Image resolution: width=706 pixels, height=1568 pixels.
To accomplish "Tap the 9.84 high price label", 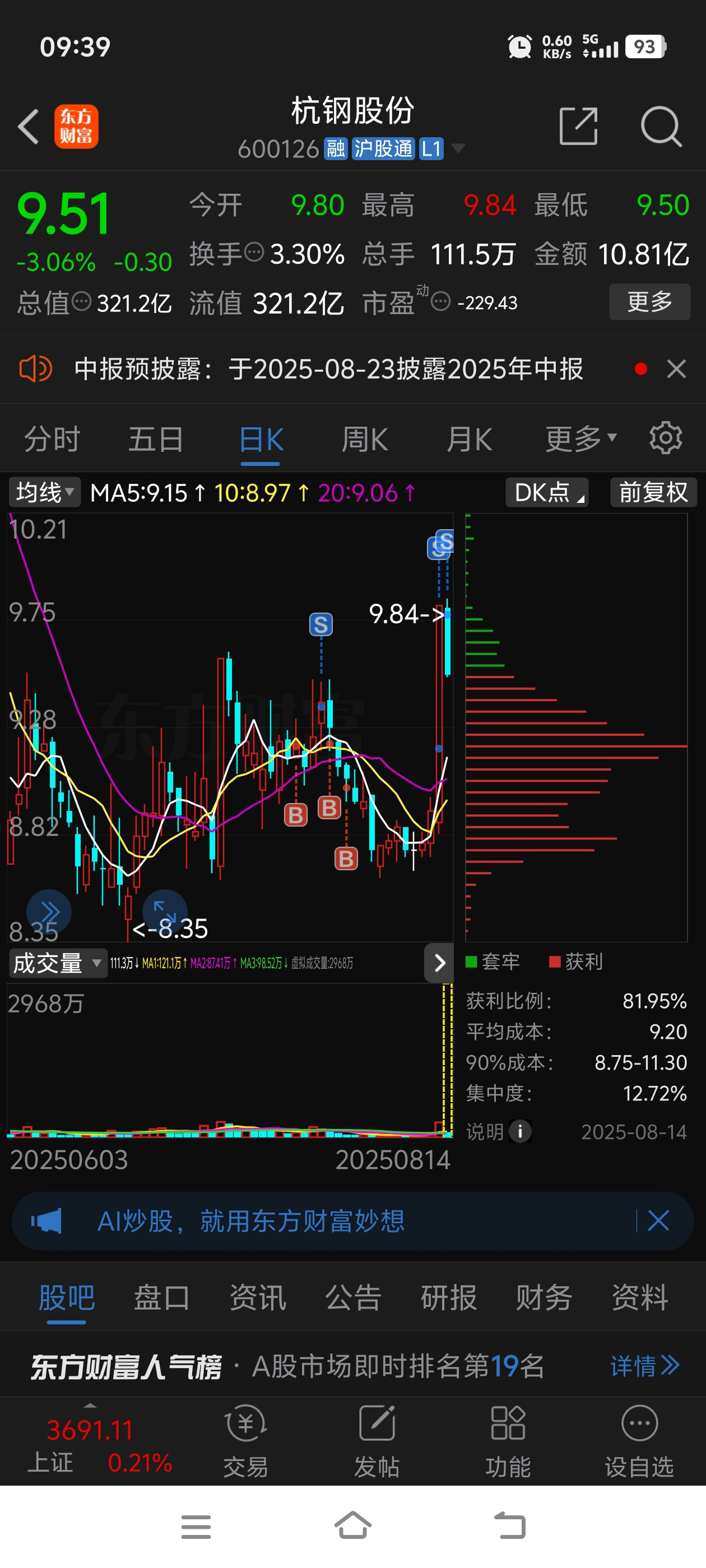I will pyautogui.click(x=407, y=614).
